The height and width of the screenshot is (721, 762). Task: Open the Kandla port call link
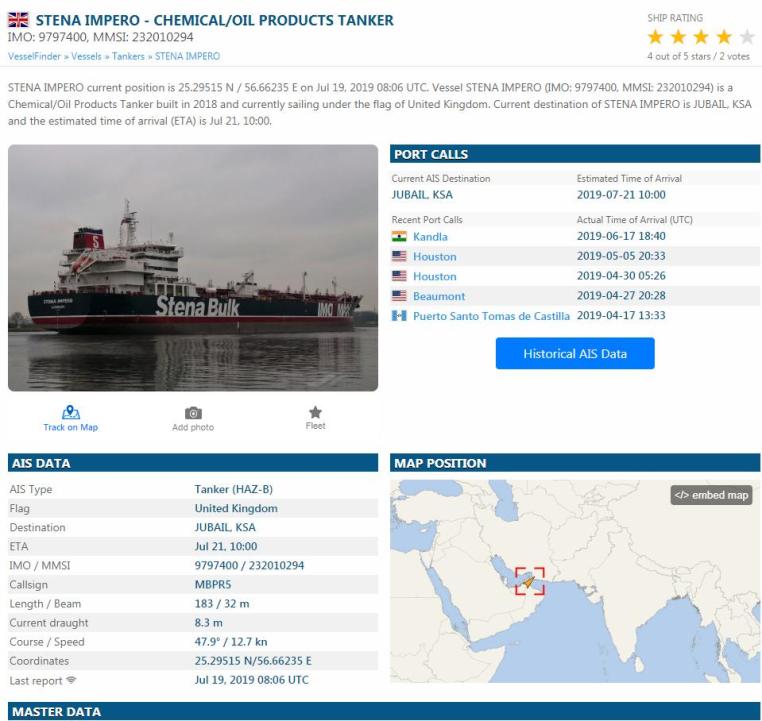pyautogui.click(x=430, y=237)
